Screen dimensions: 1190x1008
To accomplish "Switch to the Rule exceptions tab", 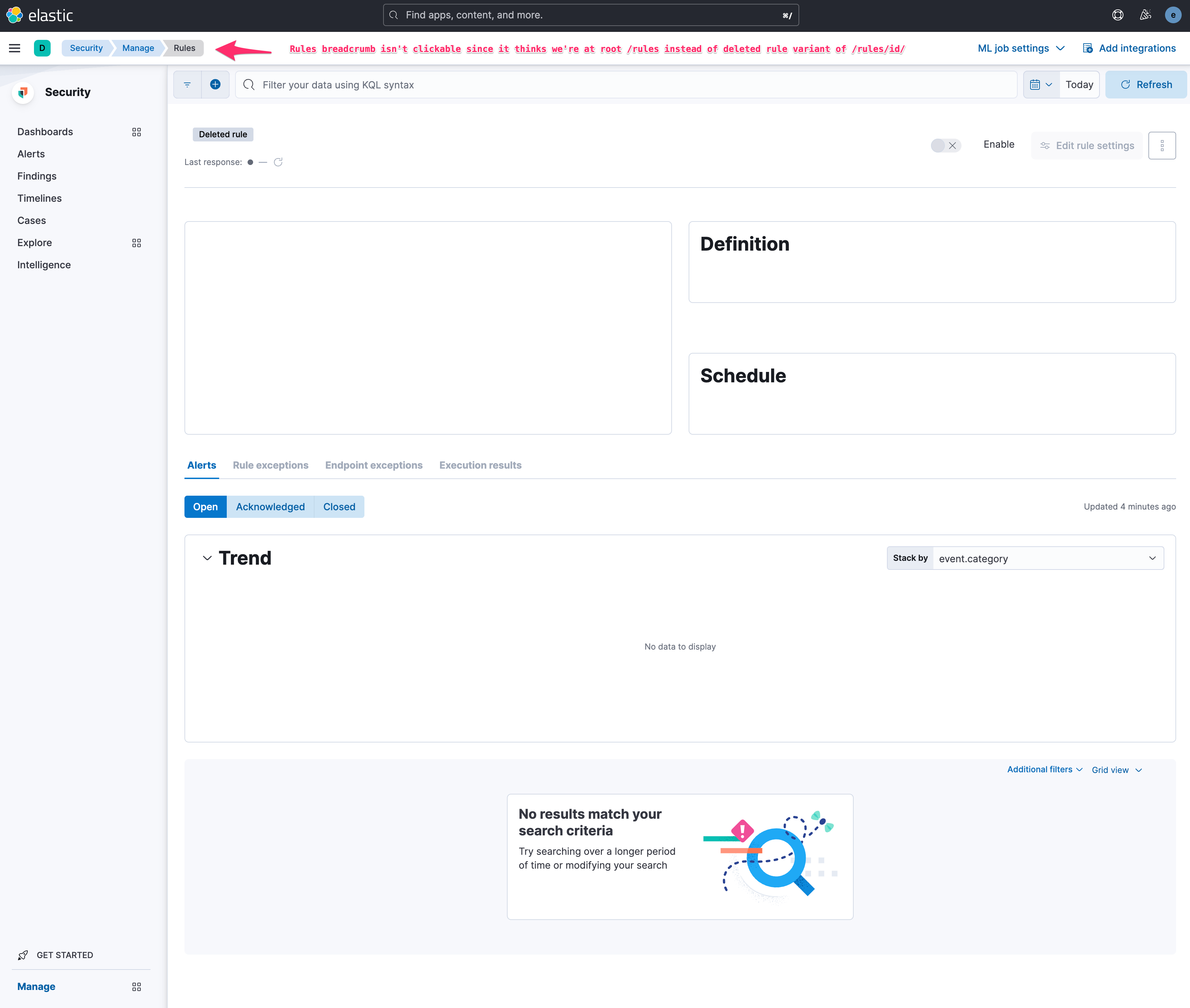I will [x=270, y=465].
